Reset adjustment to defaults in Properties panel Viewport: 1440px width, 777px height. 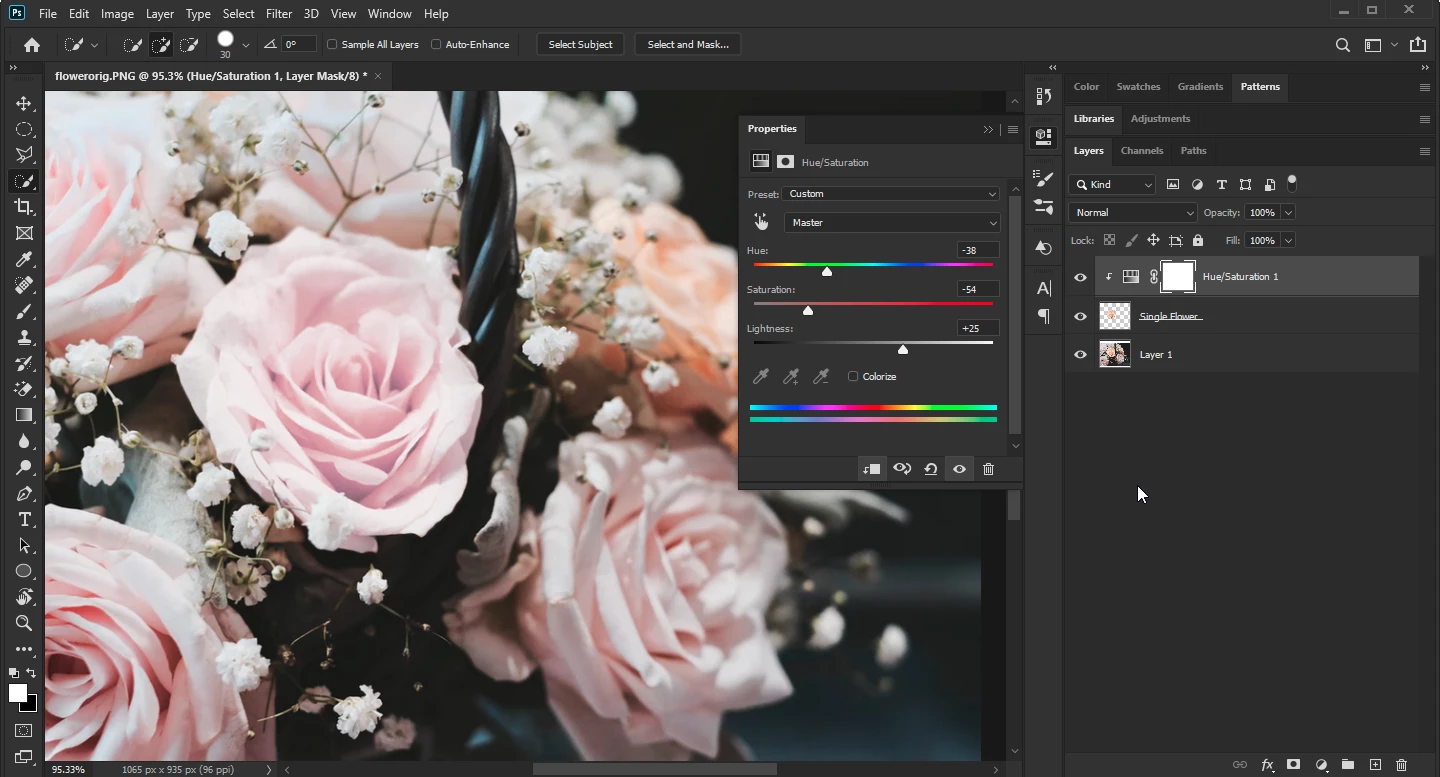(930, 469)
